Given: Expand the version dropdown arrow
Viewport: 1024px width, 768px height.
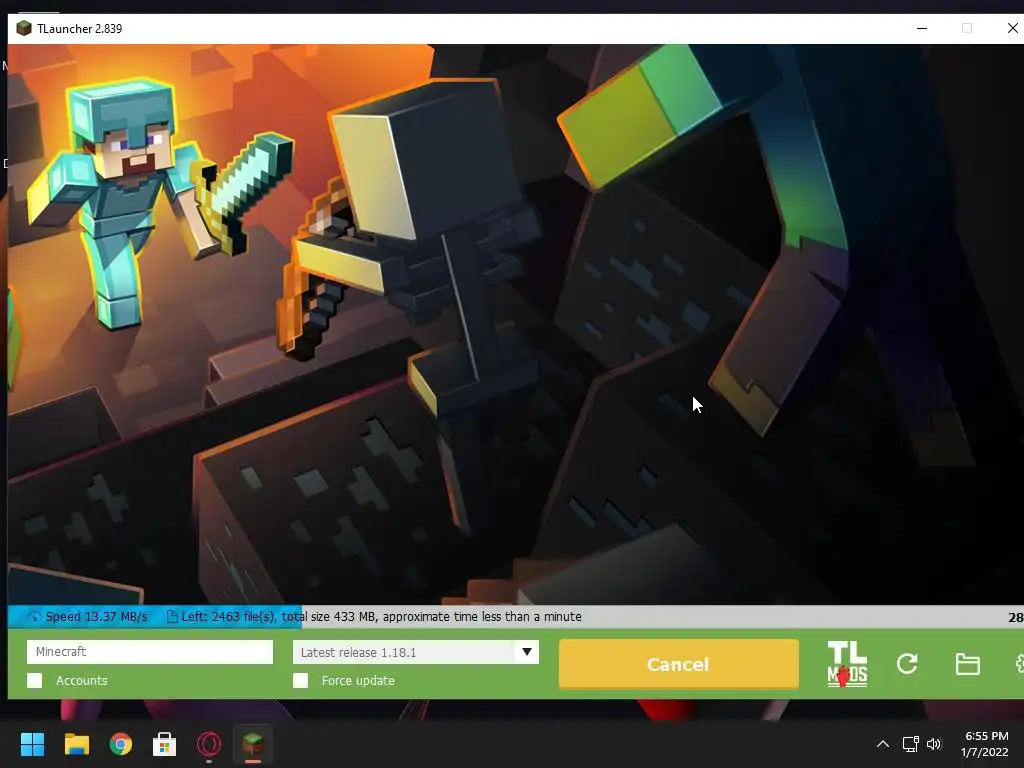Looking at the screenshot, I should (526, 652).
